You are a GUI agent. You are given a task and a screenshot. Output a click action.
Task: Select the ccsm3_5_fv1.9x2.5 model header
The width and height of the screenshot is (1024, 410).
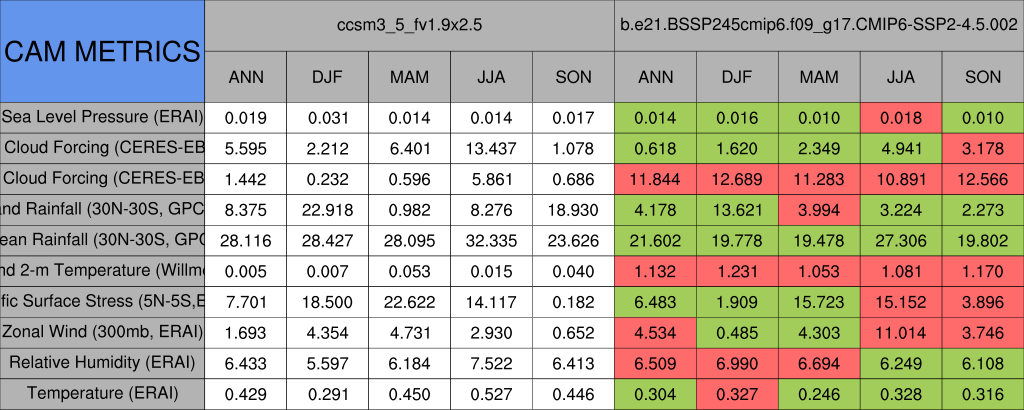[x=410, y=24]
